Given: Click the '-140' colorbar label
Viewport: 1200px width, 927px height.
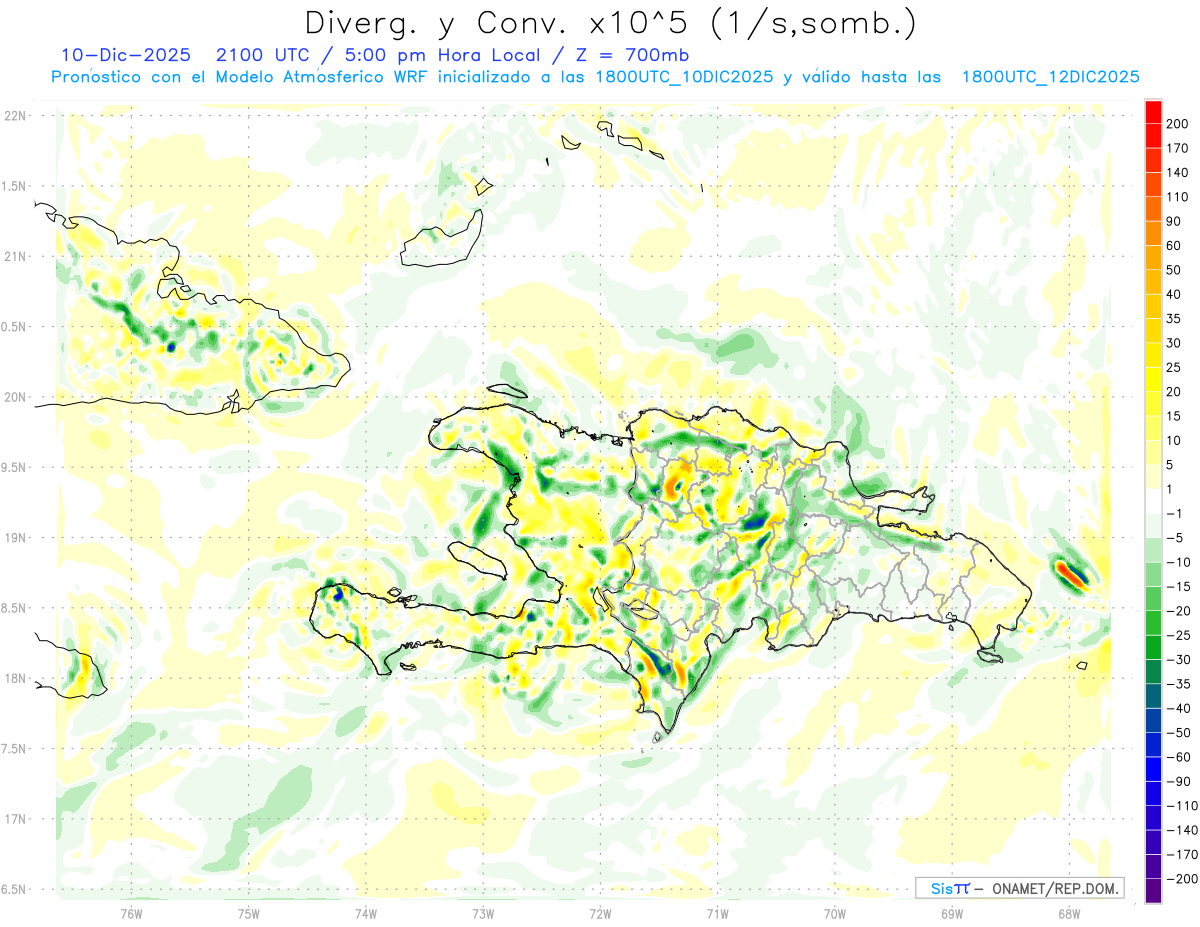Looking at the screenshot, I should pyautogui.click(x=1182, y=830).
